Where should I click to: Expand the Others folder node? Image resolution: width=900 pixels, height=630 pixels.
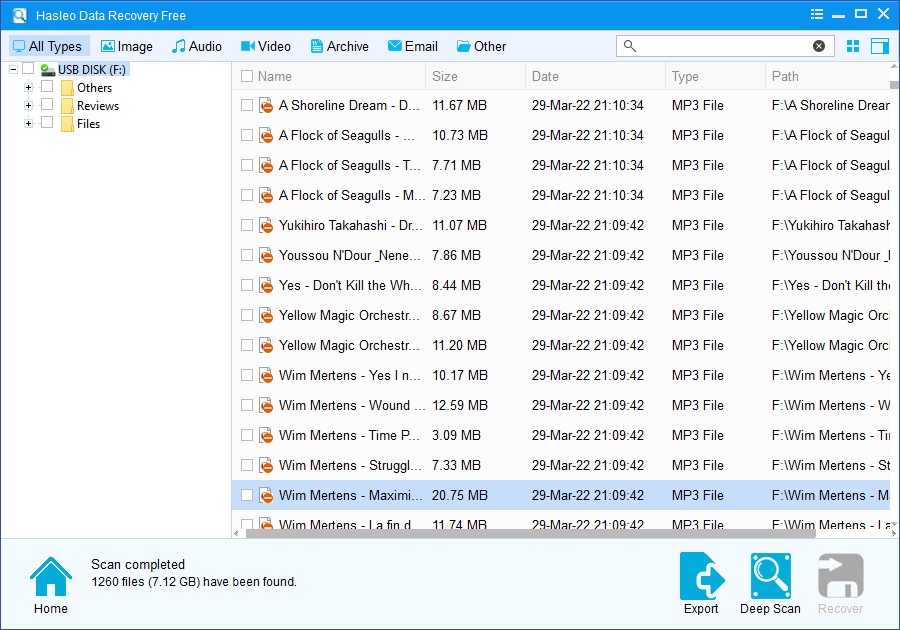pyautogui.click(x=29, y=88)
